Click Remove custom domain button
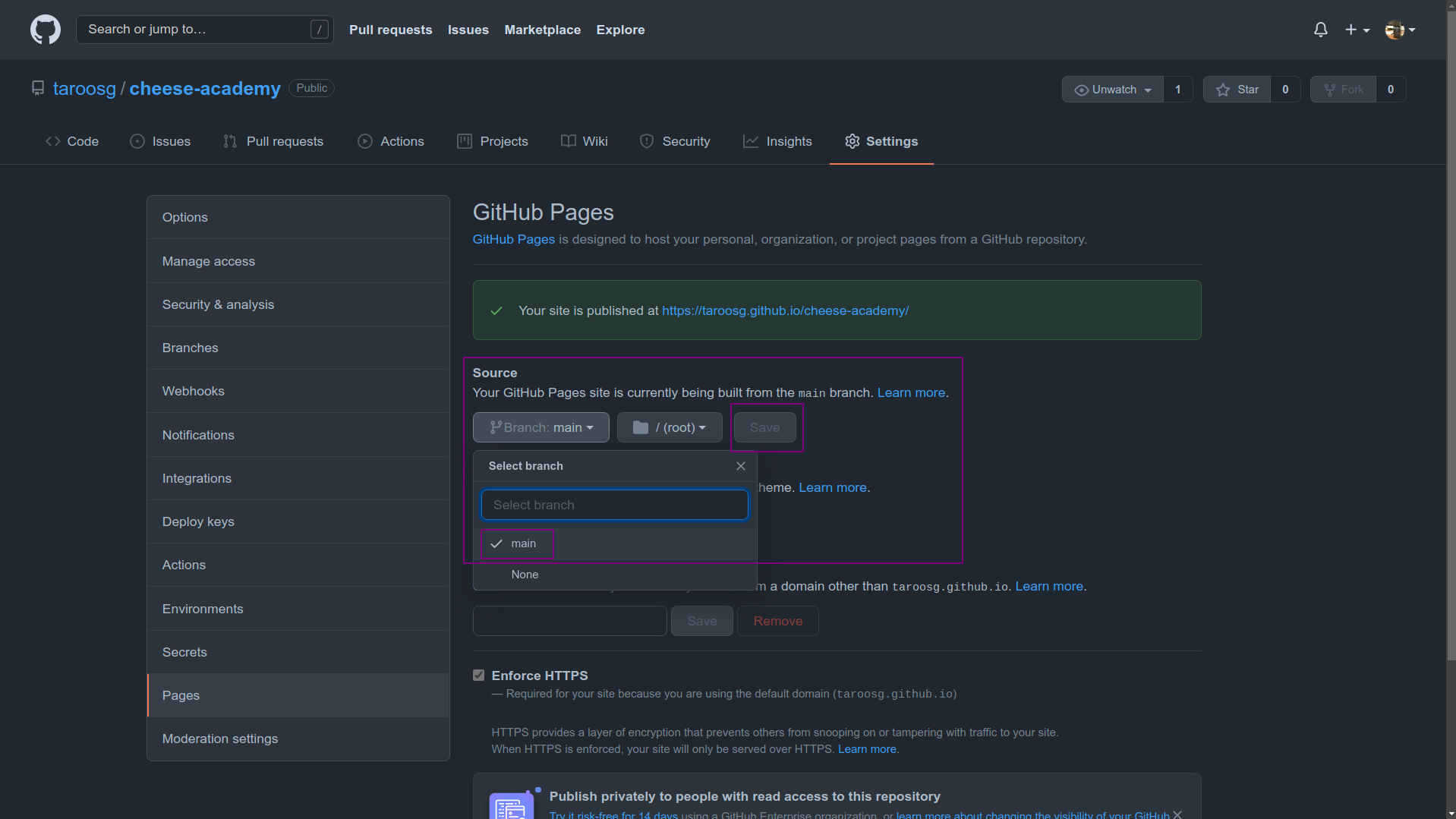This screenshot has height=819, width=1456. tap(777, 621)
